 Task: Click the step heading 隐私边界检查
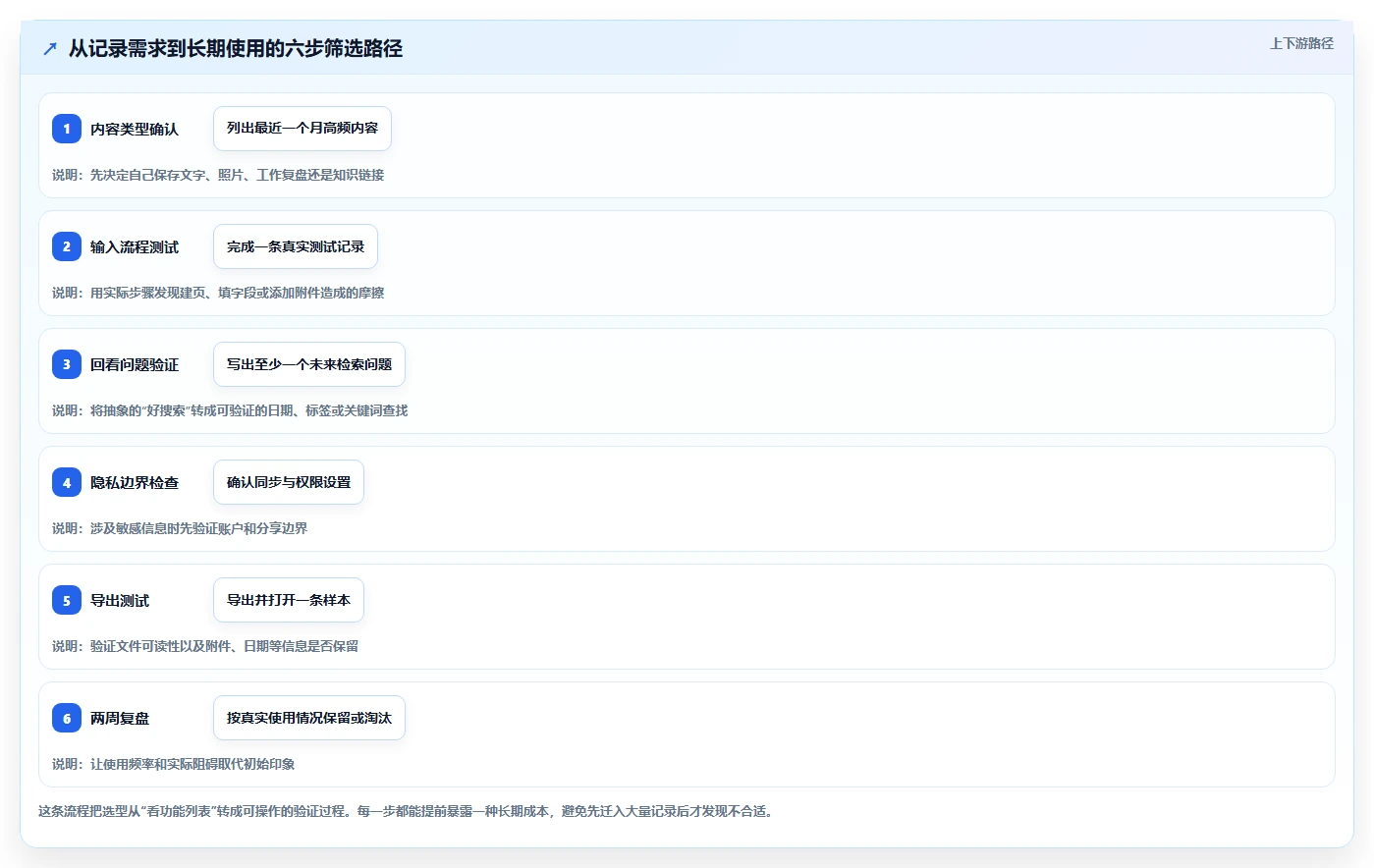[135, 482]
